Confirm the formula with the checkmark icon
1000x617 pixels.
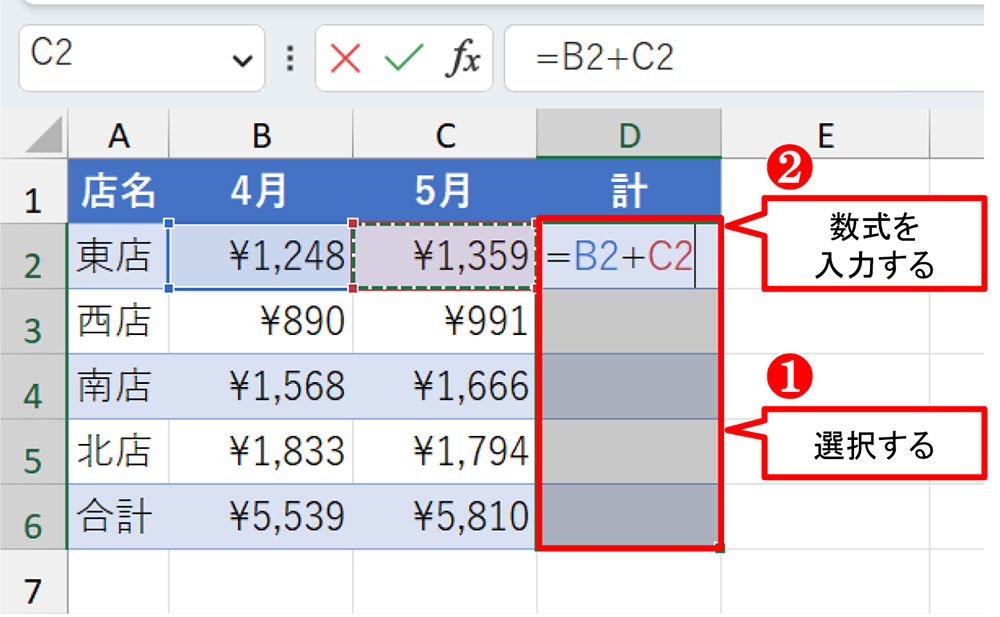click(x=403, y=58)
